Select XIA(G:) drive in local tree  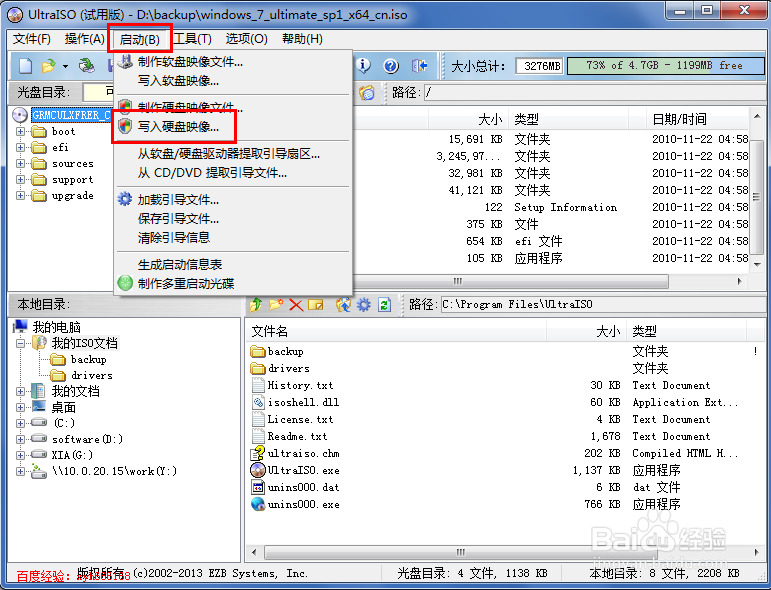[72, 455]
